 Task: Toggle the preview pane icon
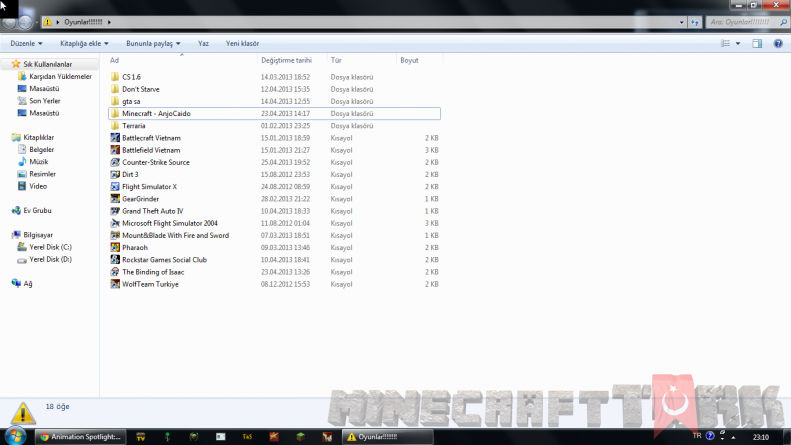click(757, 43)
